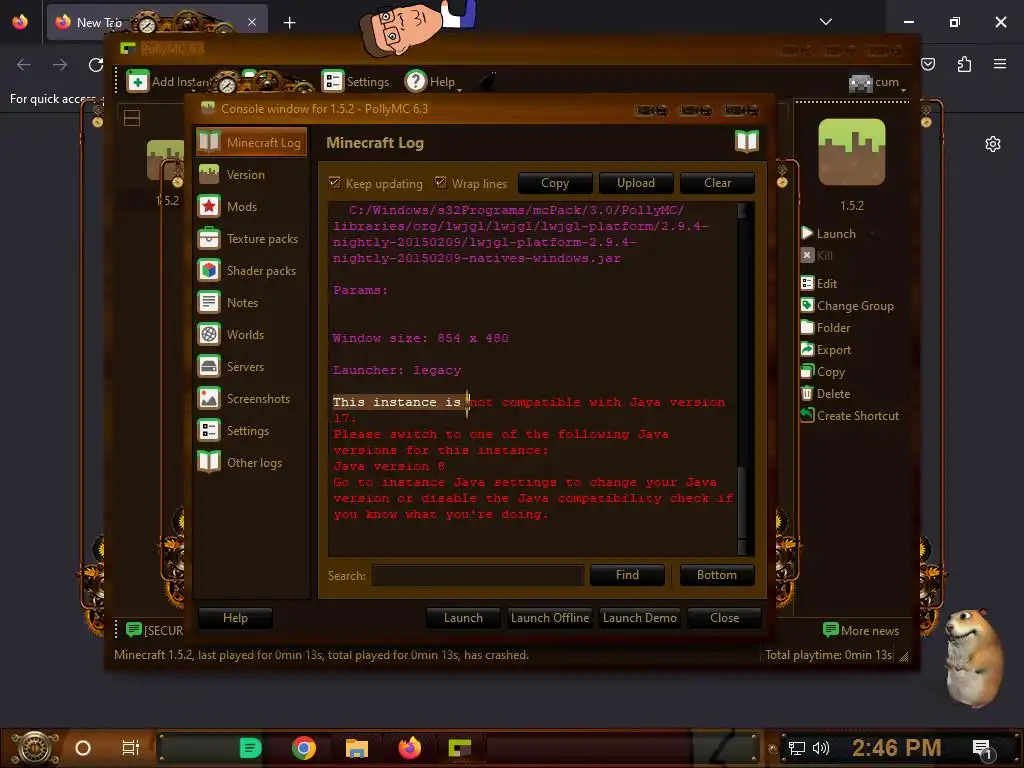
Task: Go back in Firefox
Action: [24, 64]
